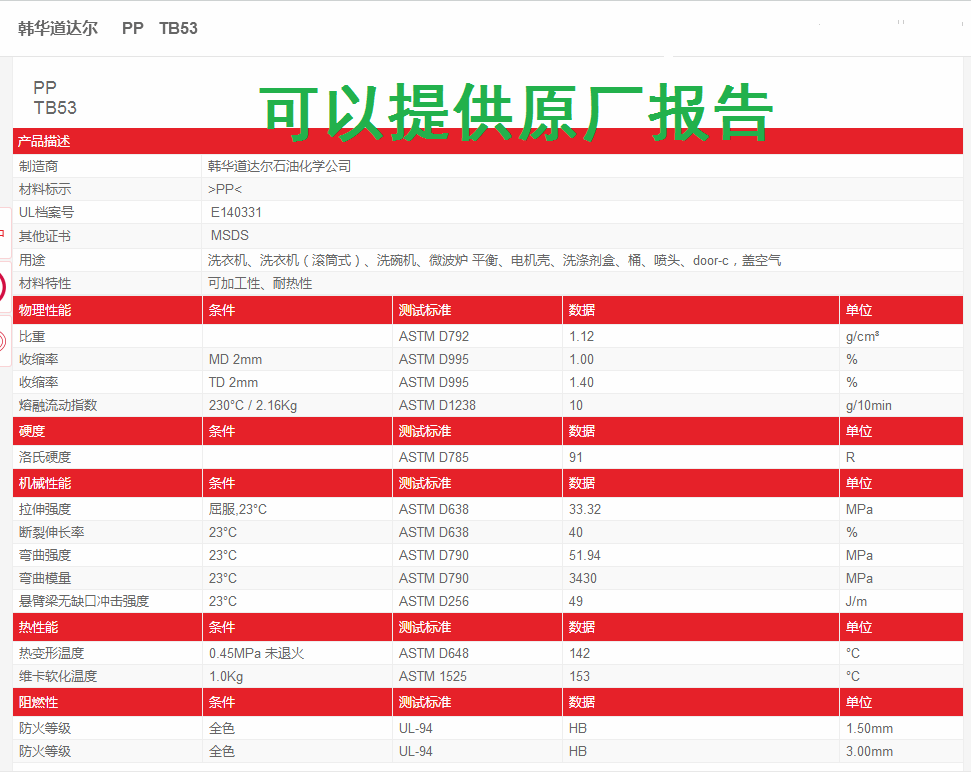Viewport: 971px width, 772px height.
Task: Select the material mark value >PP<
Action: (225, 189)
